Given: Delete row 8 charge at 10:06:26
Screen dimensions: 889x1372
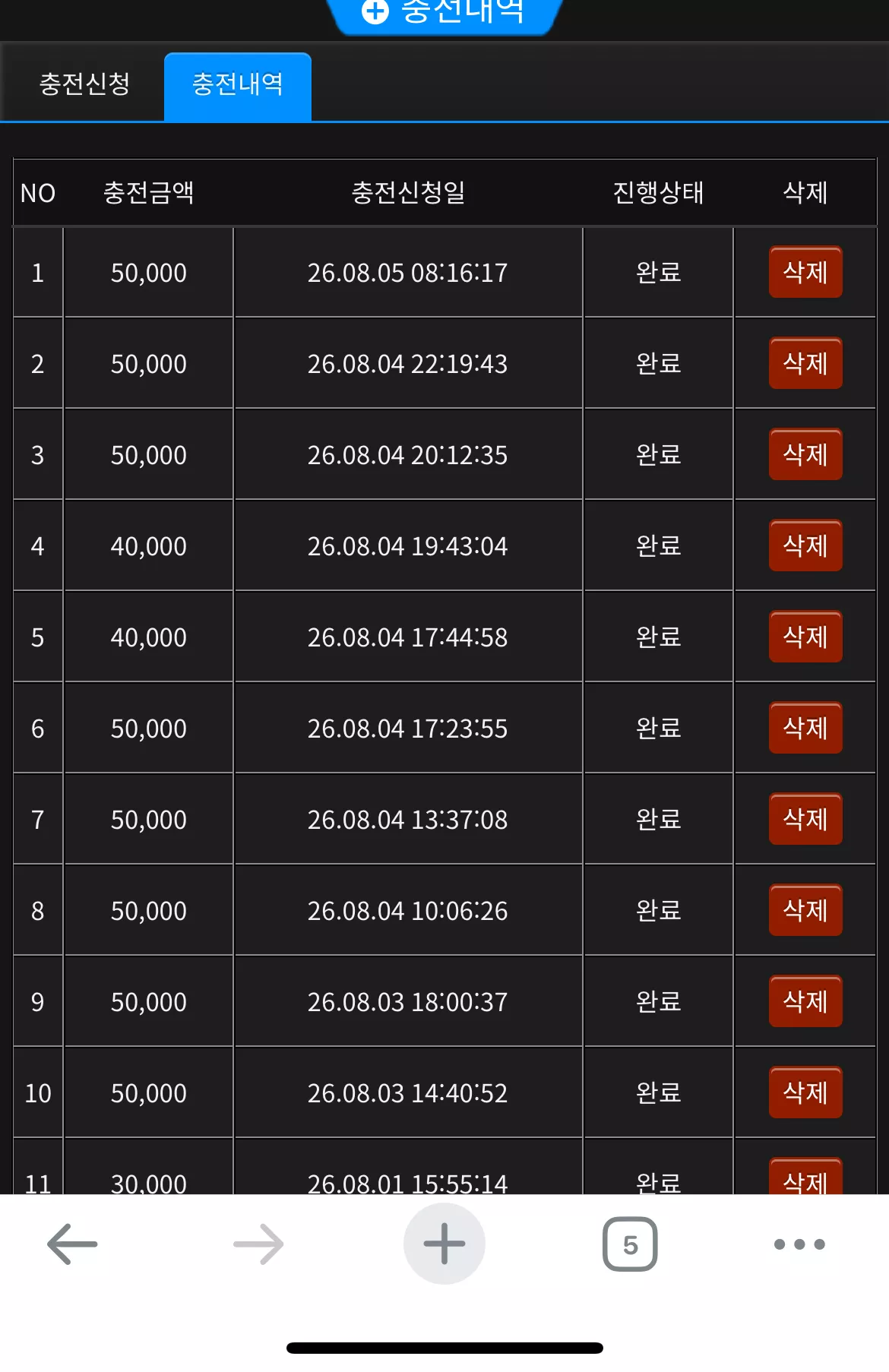Looking at the screenshot, I should coord(805,910).
